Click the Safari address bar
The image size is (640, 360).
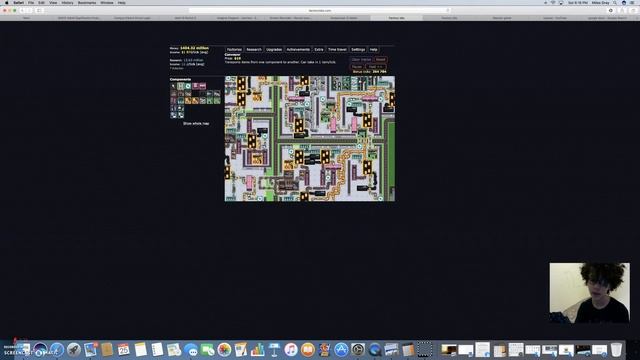(320, 11)
